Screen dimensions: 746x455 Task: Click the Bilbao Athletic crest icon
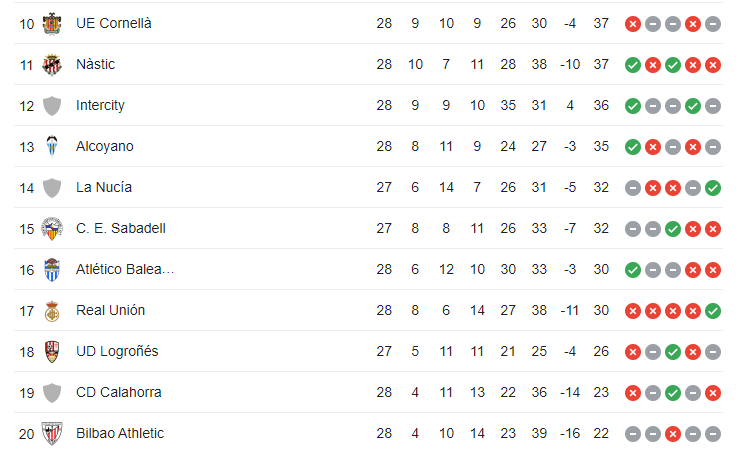[52, 434]
